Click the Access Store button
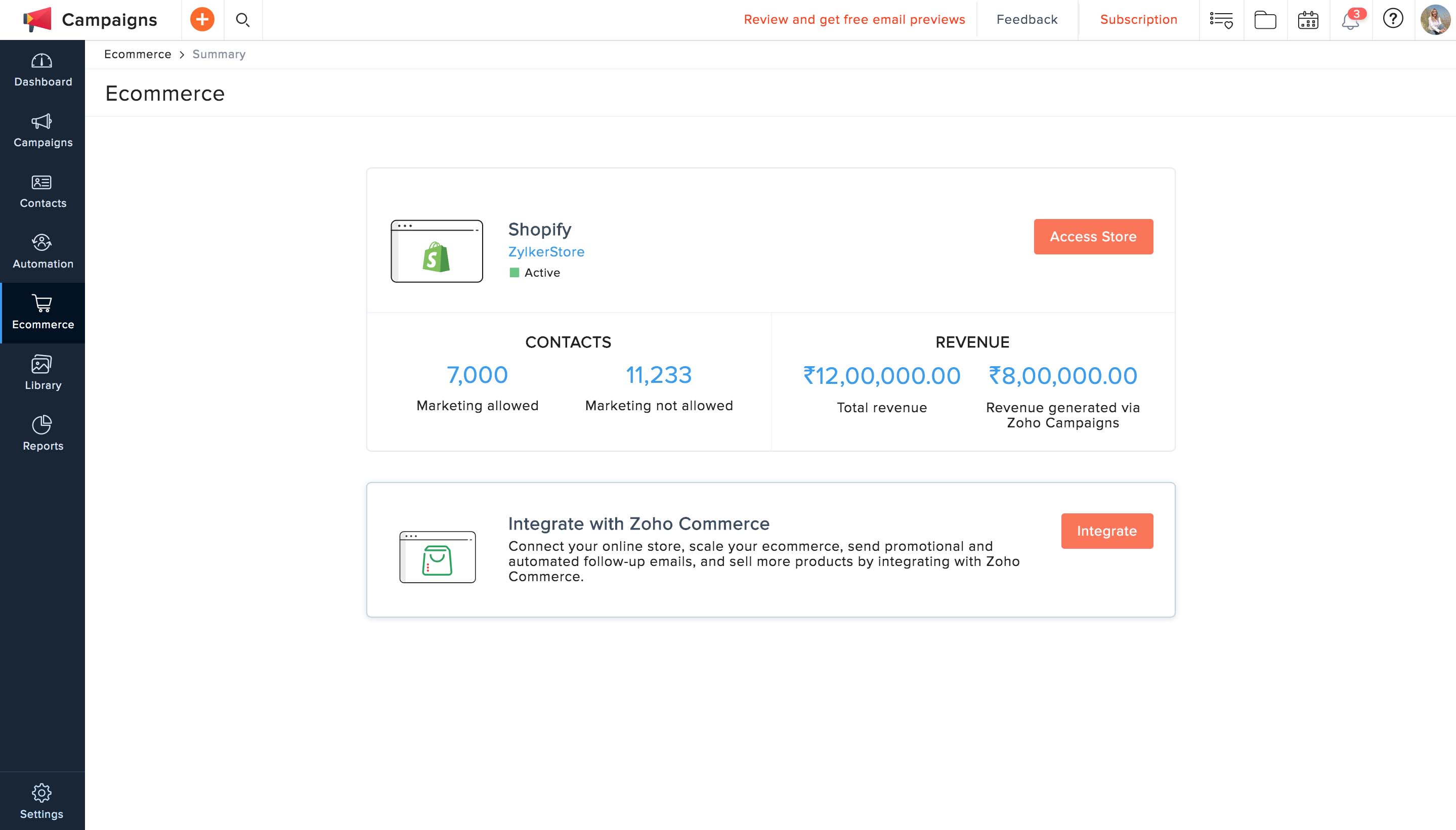The width and height of the screenshot is (1456, 830). tap(1093, 236)
